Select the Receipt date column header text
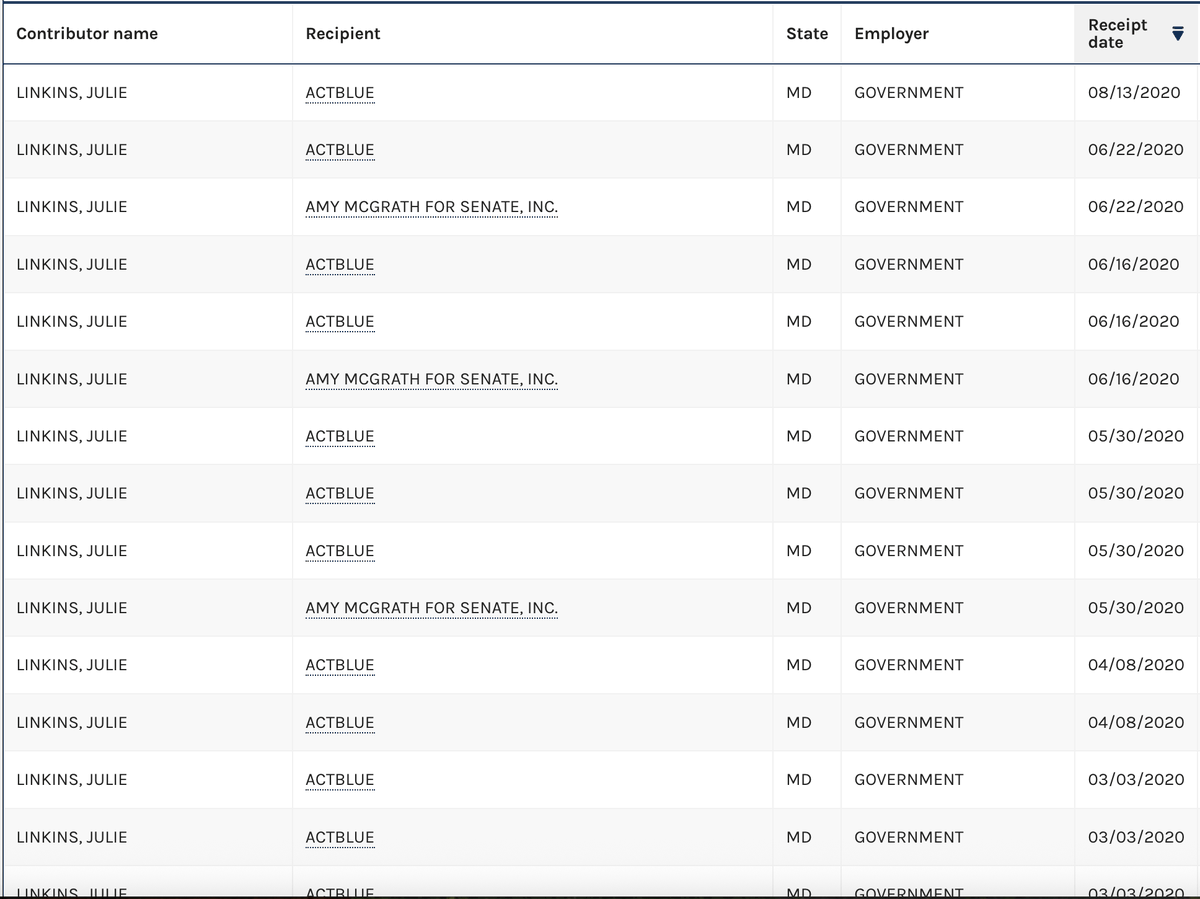The image size is (1200, 899). pyautogui.click(x=1118, y=34)
